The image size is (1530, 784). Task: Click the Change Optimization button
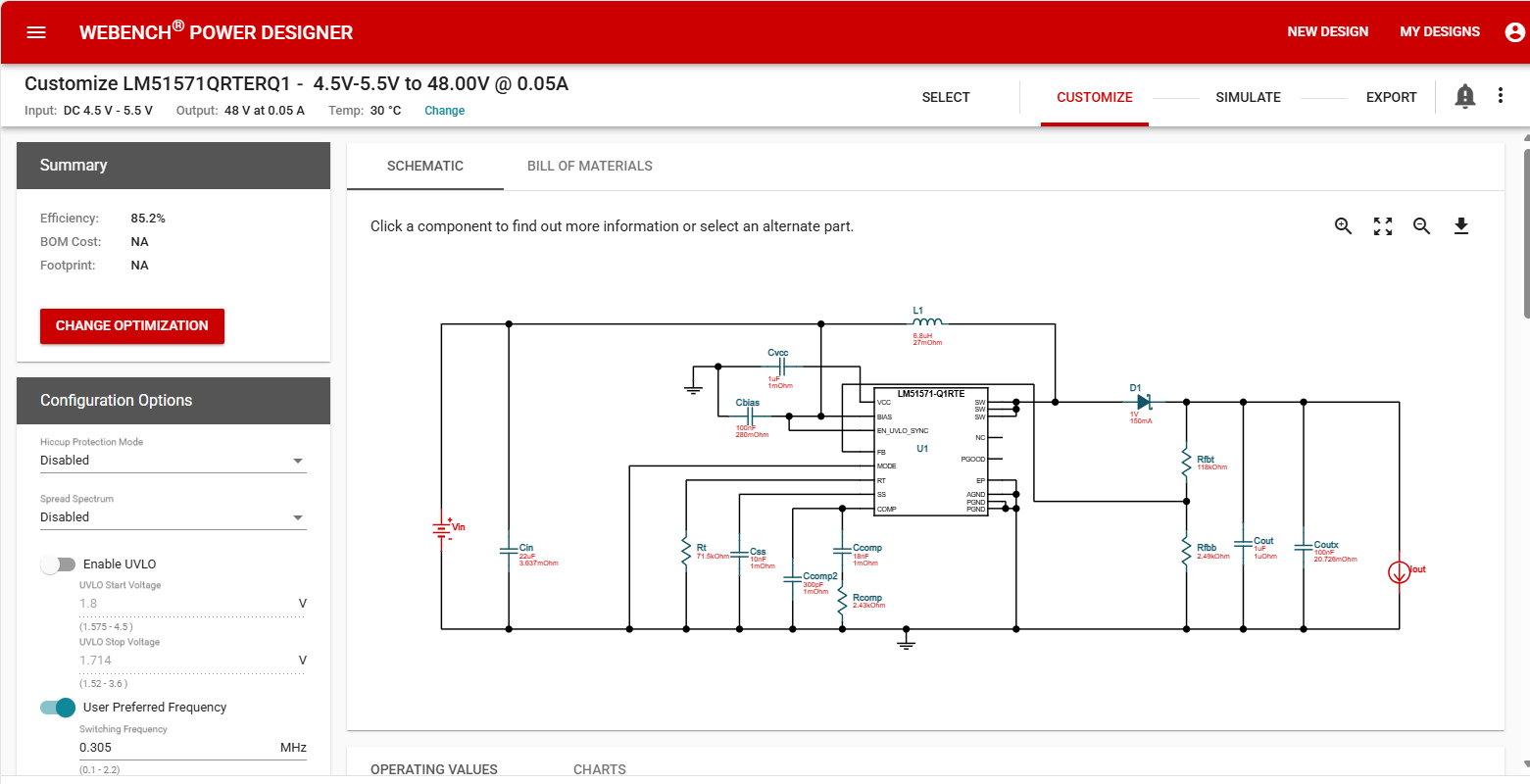tap(132, 326)
